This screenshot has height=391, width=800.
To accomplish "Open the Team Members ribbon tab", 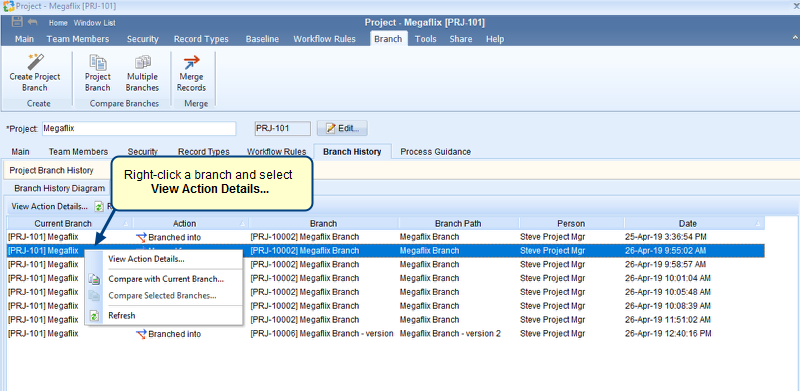I will [78, 39].
